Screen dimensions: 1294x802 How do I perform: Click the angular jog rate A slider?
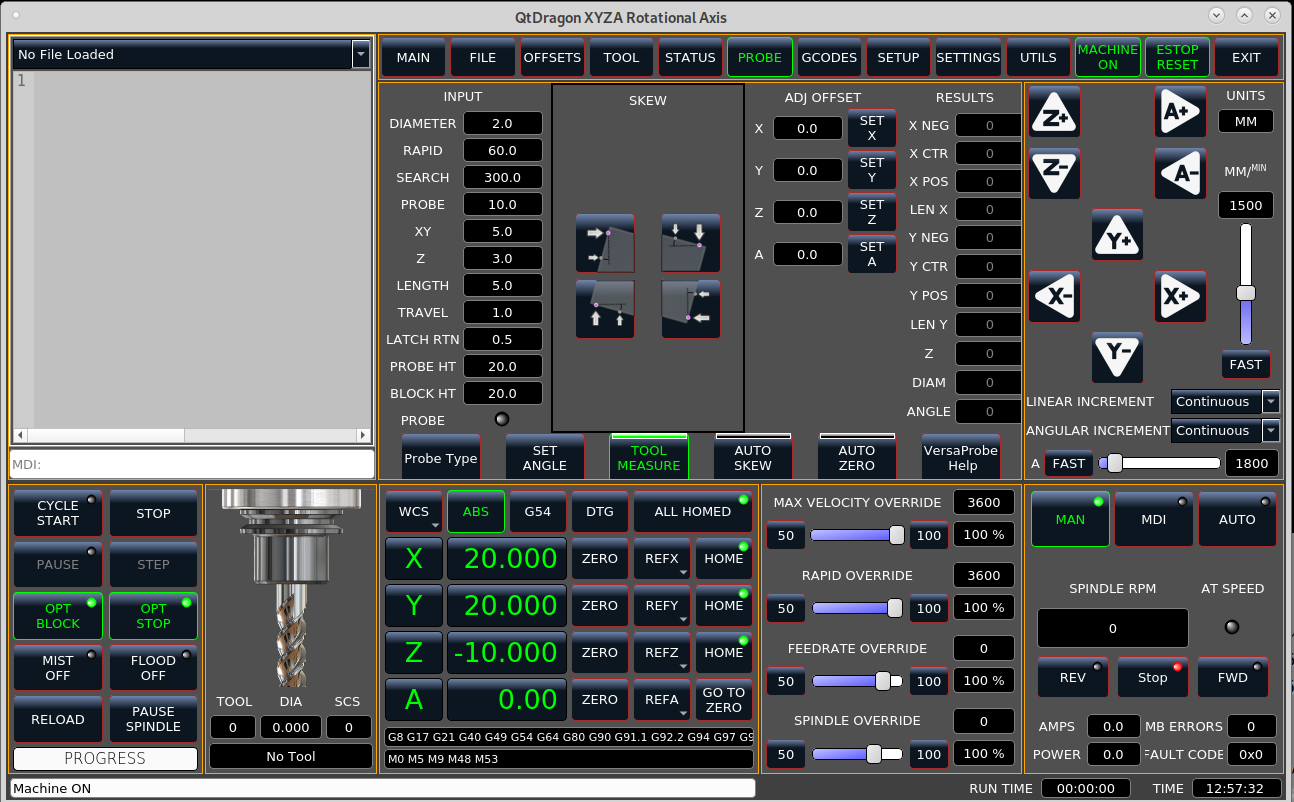1160,463
